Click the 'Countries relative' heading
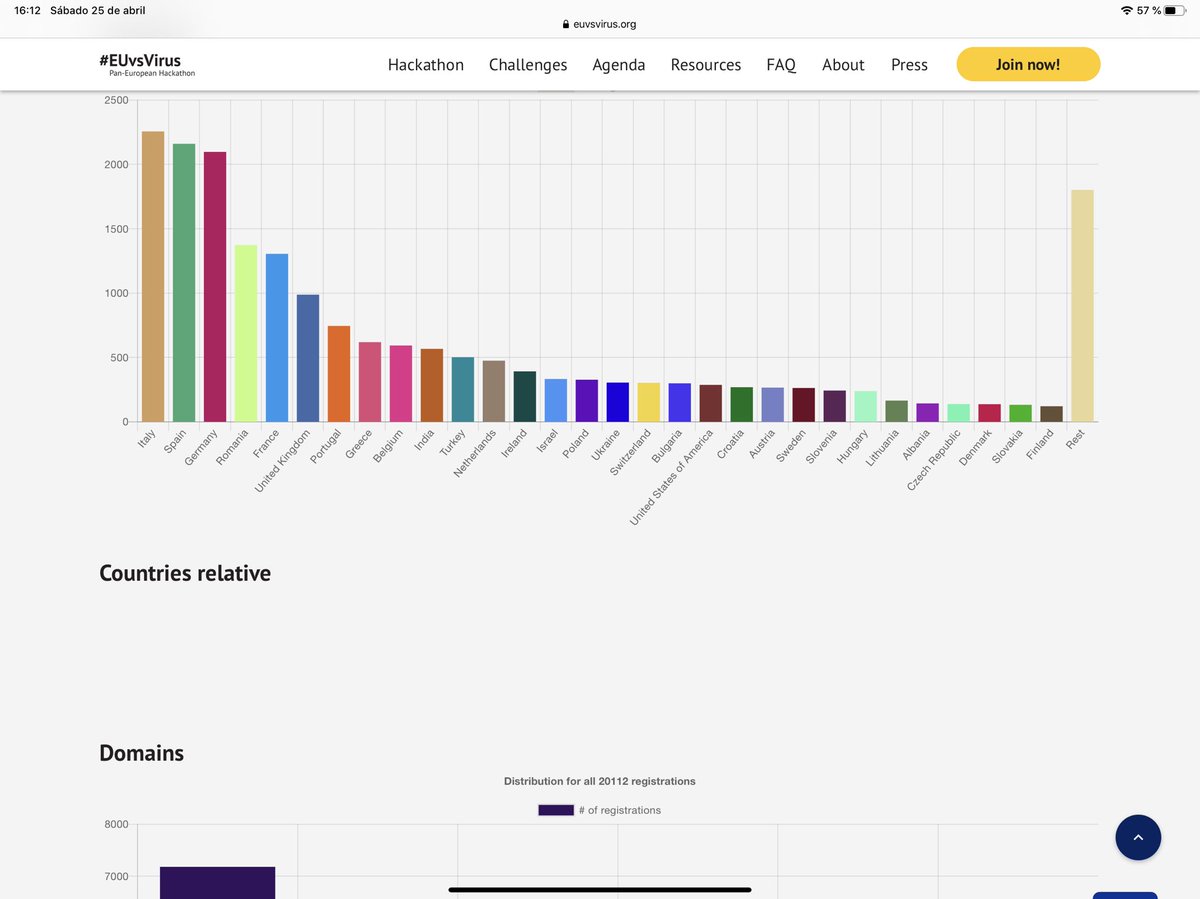 (x=185, y=573)
